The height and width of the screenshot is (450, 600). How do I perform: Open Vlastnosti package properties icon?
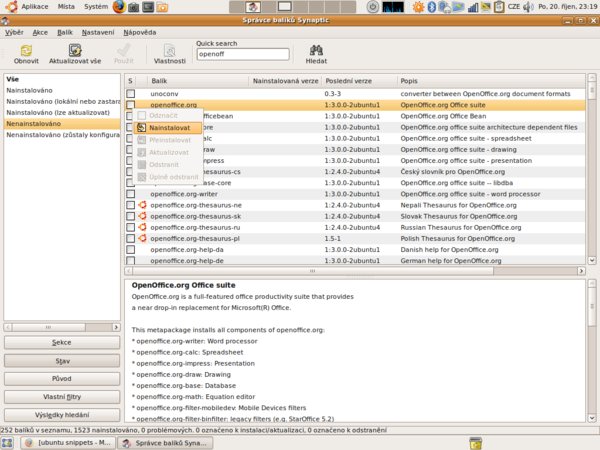pyautogui.click(x=170, y=50)
